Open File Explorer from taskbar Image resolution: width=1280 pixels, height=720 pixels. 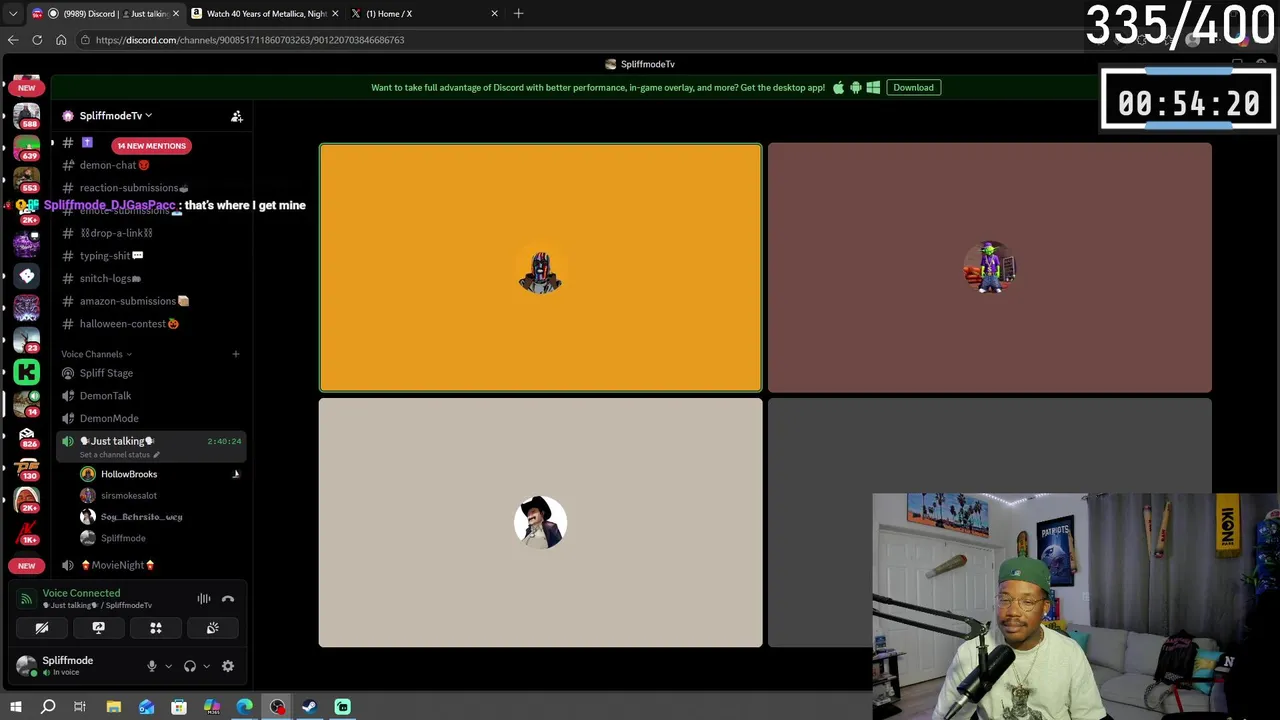coord(114,707)
